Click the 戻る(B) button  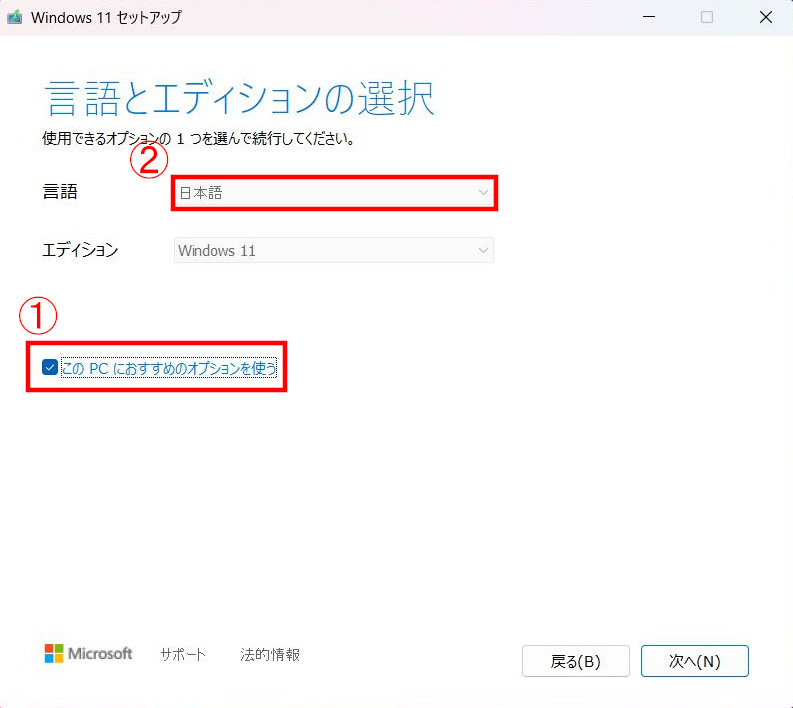coord(576,661)
